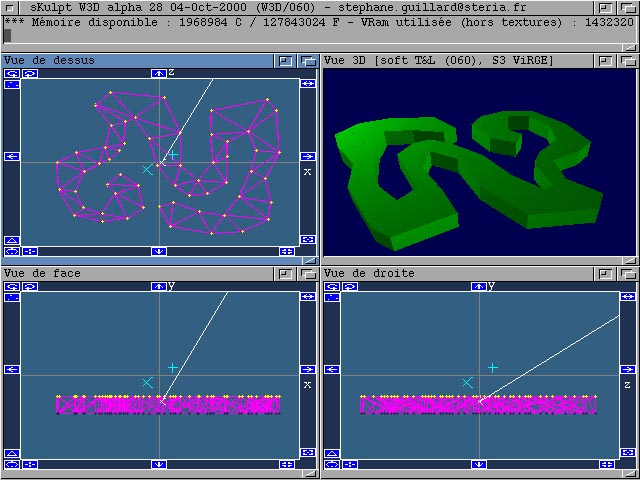Click the dotted points icon in Vue de face
Viewport: 640px width, 480px height.
point(12,297)
